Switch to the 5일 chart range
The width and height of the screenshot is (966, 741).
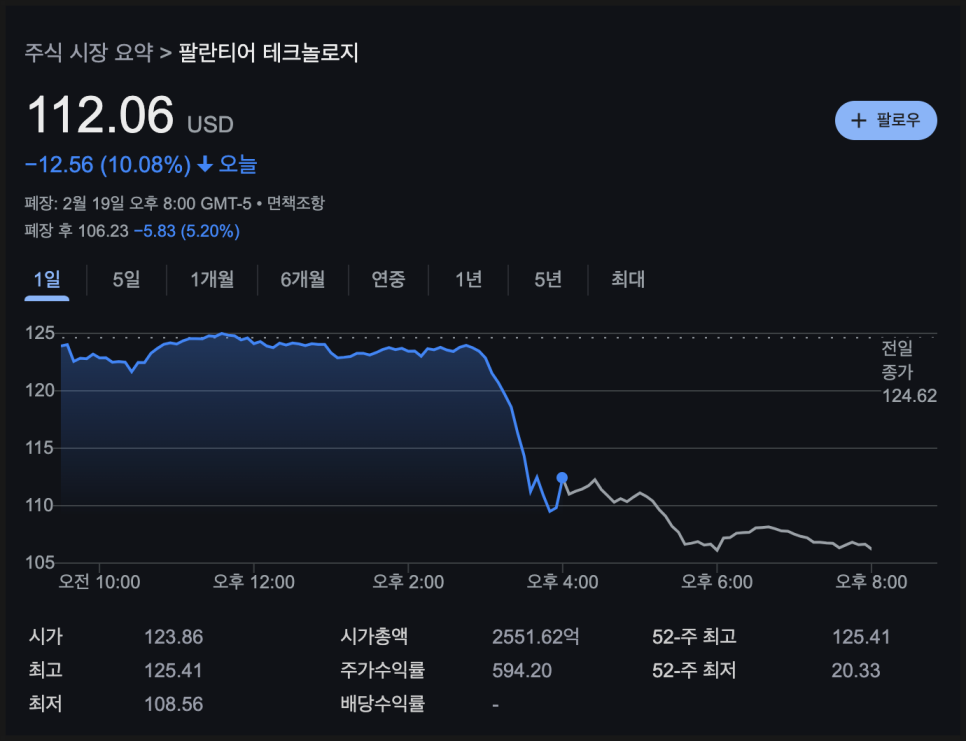126,280
